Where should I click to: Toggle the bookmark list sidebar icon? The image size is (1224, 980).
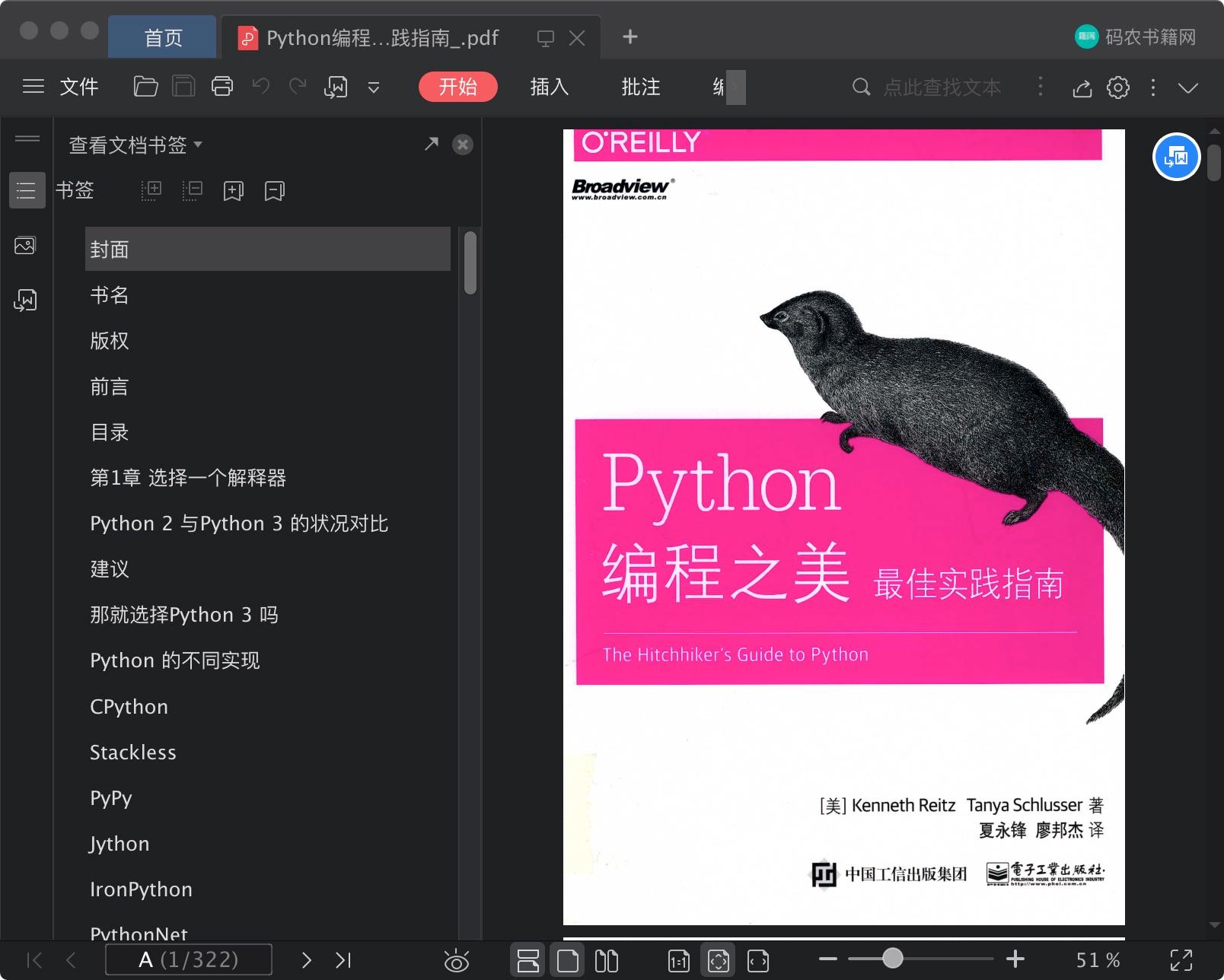click(27, 190)
